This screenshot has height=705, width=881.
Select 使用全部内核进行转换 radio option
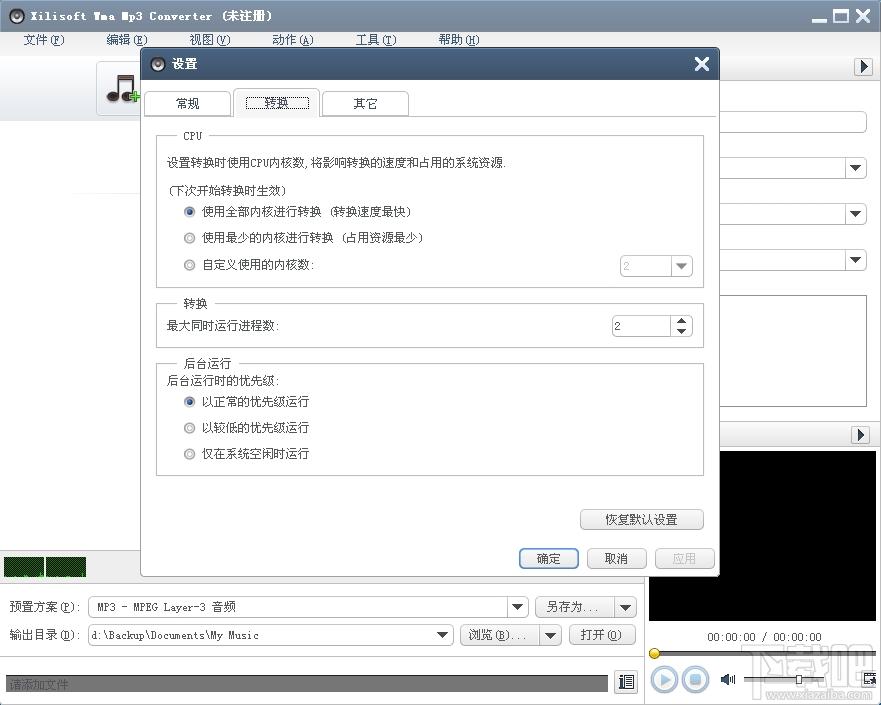click(189, 212)
